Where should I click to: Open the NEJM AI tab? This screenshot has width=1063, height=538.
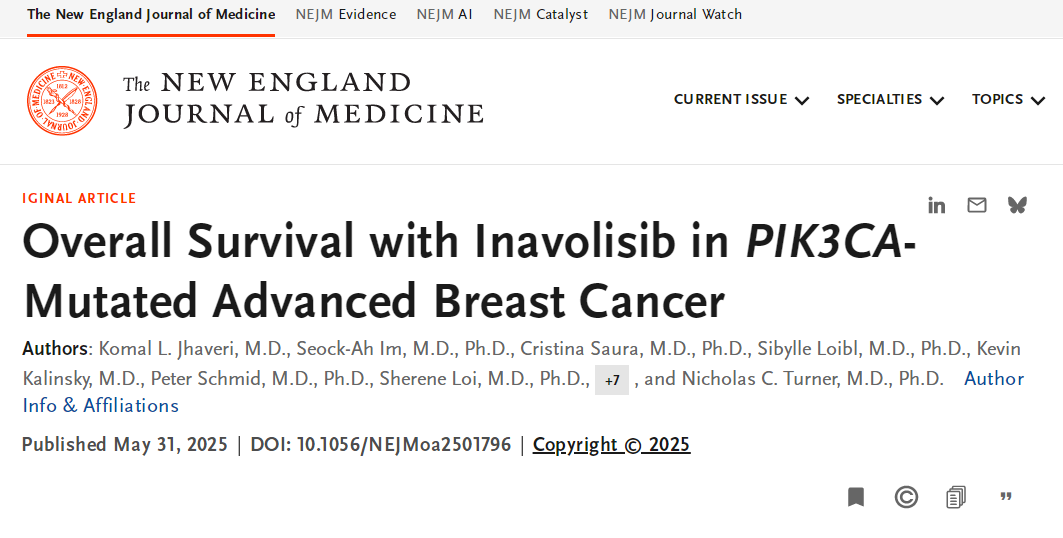[445, 14]
